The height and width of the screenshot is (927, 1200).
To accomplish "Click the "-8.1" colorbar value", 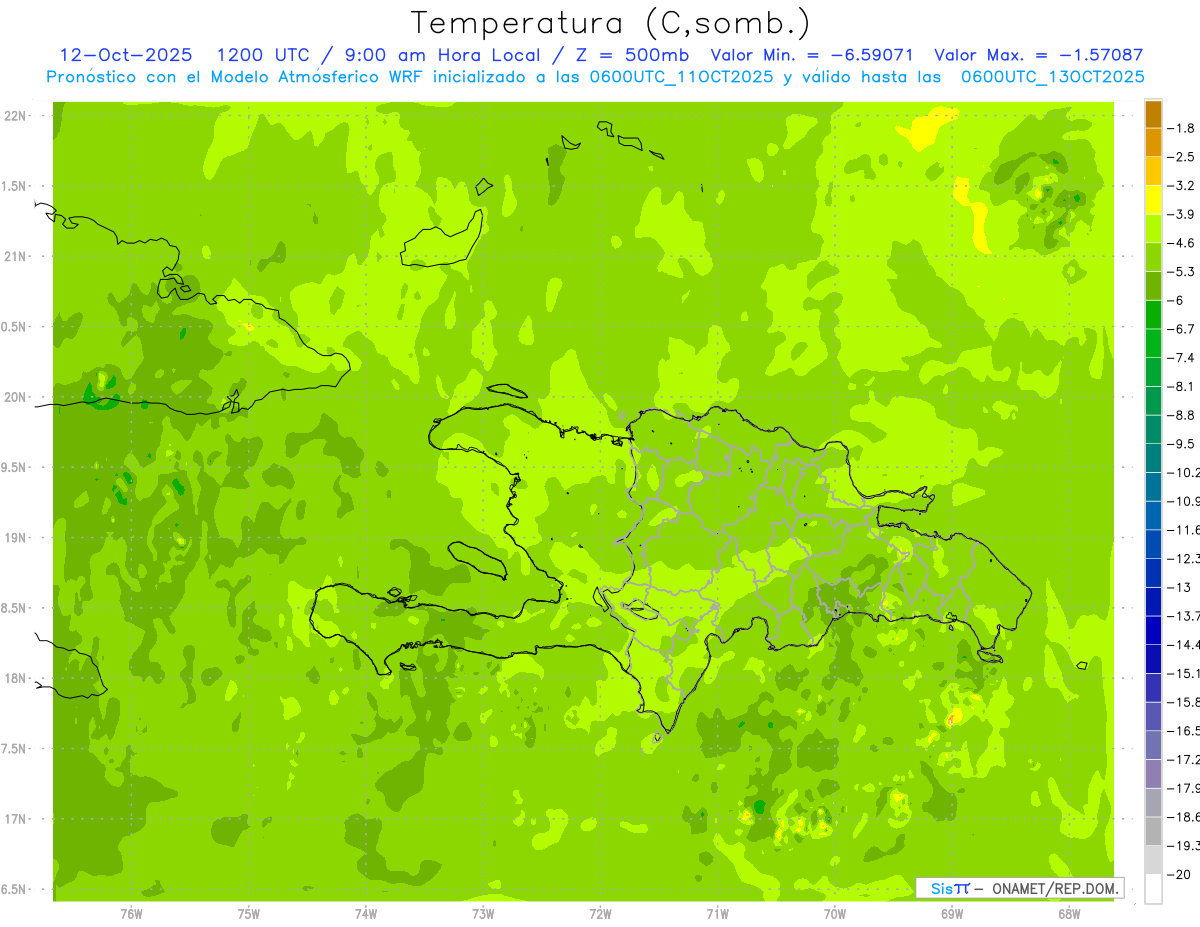I will pos(1182,386).
